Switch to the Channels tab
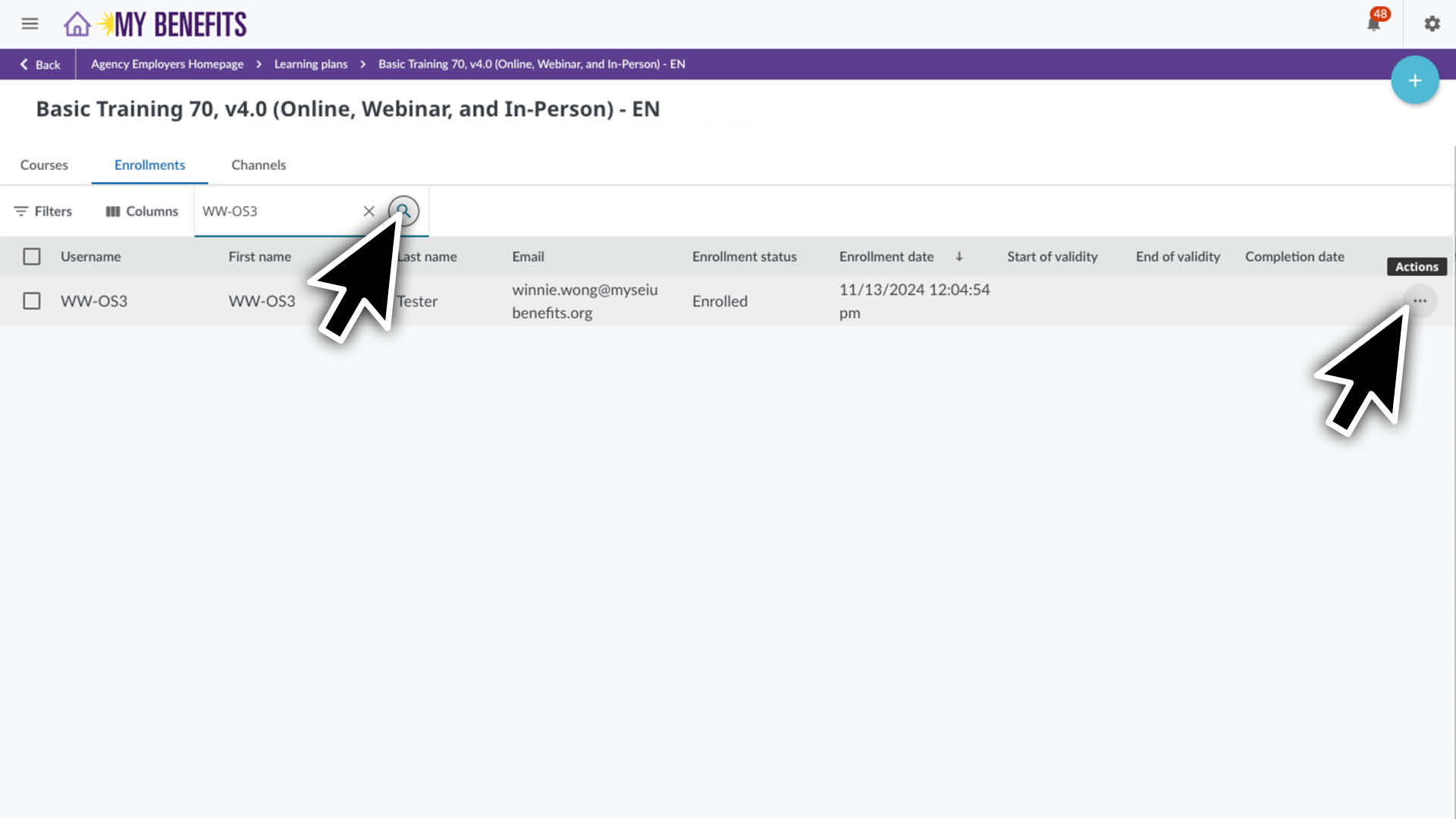Viewport: 1456px width, 819px height. pos(259,165)
